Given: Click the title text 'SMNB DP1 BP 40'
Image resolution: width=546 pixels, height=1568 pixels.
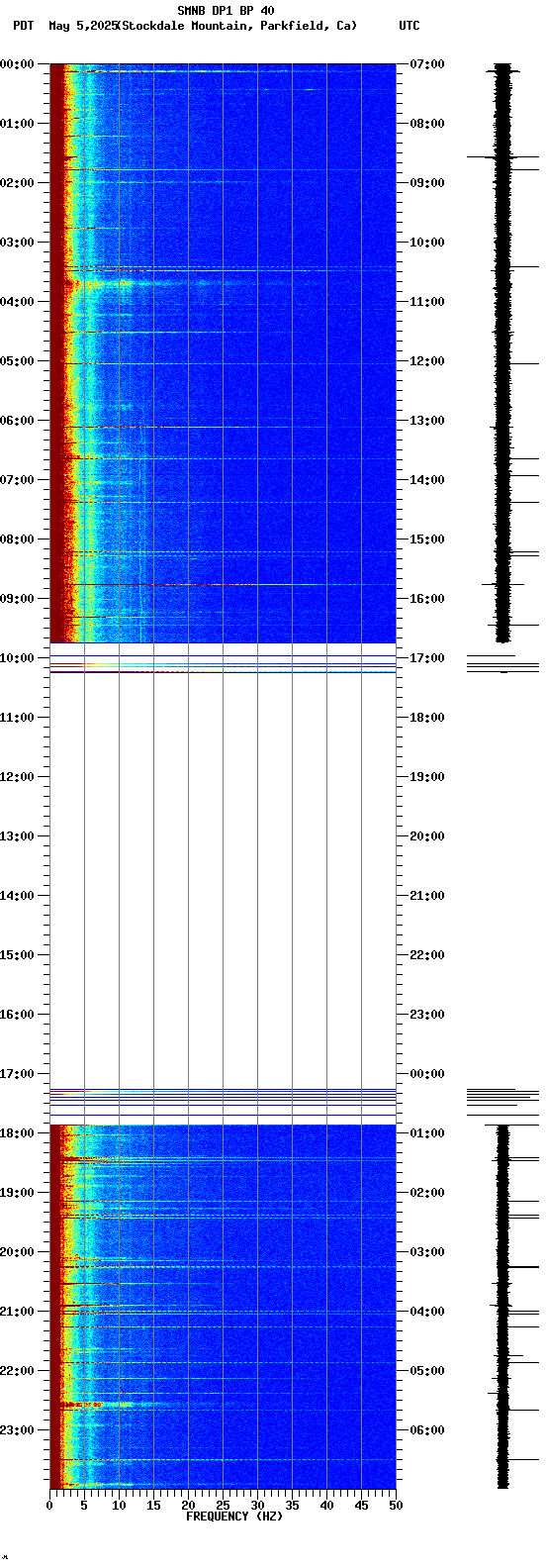Looking at the screenshot, I should pyautogui.click(x=226, y=11).
